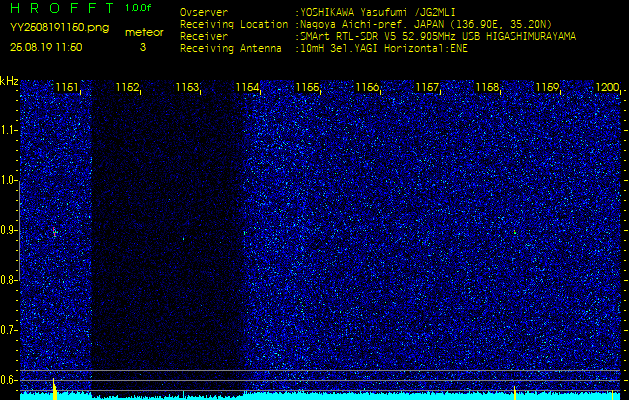Viewport: 629px width, 400px height.
Task: Click the red meteor echo near 1151
Action: pos(54,231)
